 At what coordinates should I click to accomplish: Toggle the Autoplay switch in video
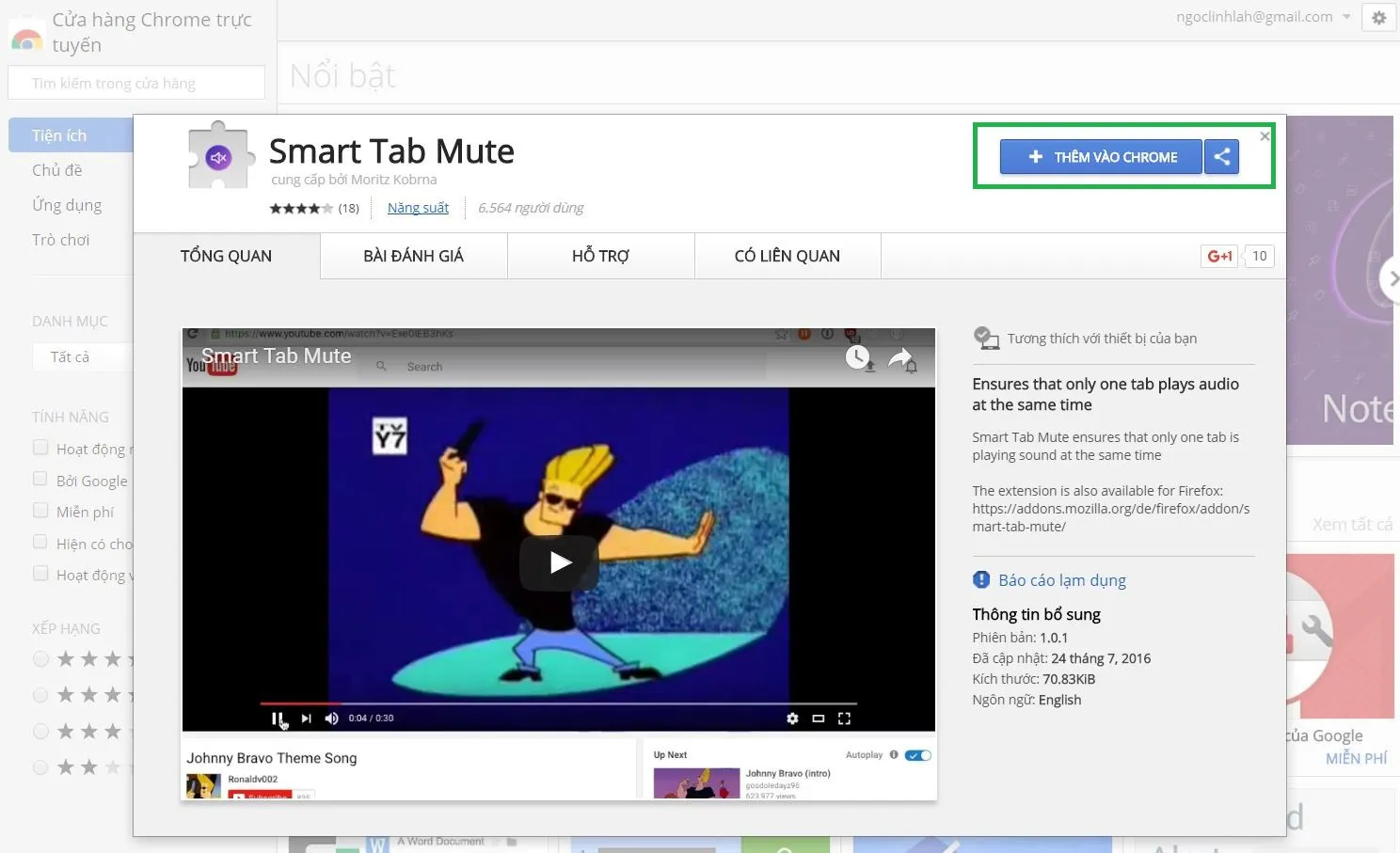tap(917, 755)
